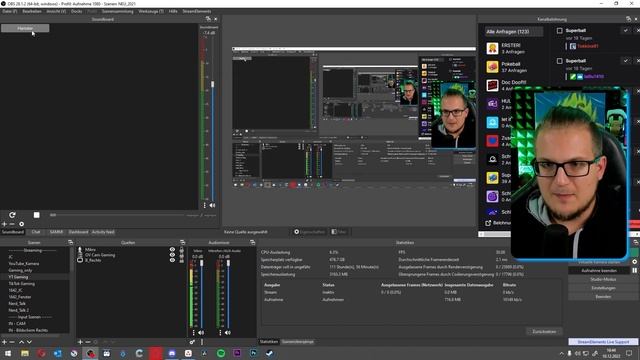Click the Aufnahme beenden button

pos(599,271)
